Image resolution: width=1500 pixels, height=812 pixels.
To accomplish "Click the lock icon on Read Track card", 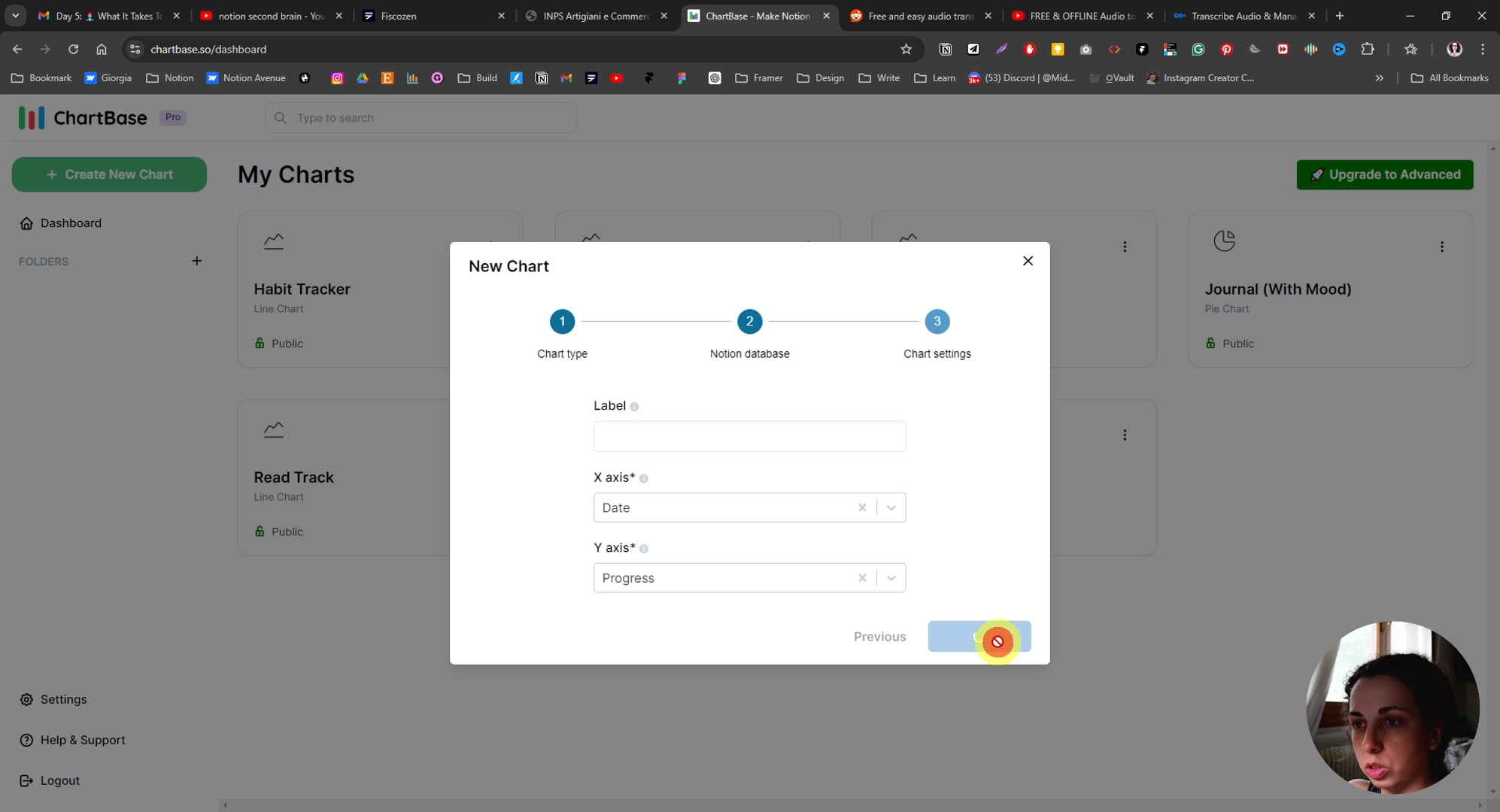I will [259, 532].
